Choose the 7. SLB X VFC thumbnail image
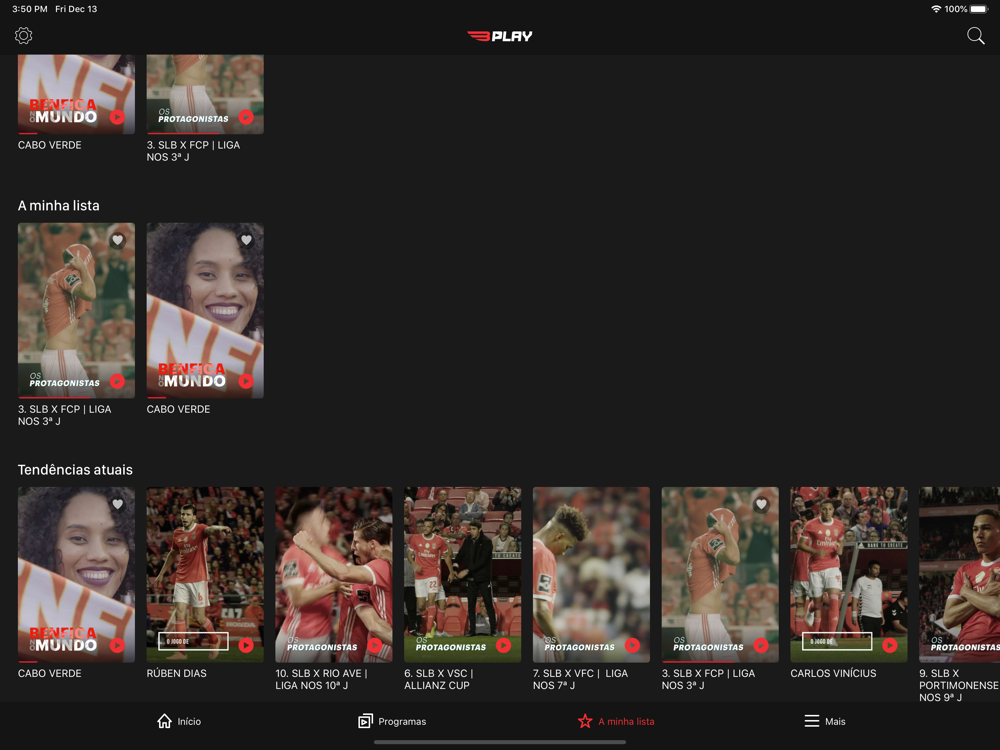 [592, 575]
